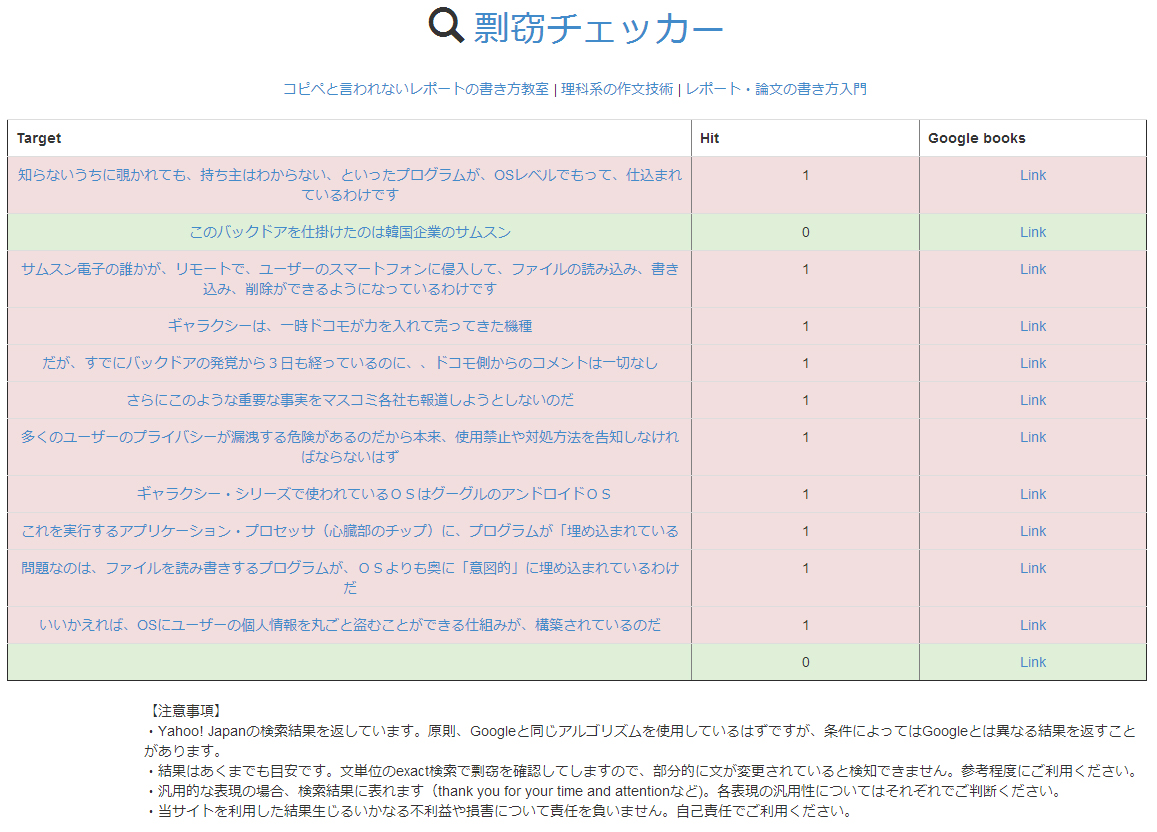Image resolution: width=1157 pixels, height=832 pixels.
Task: Open コピペと言われないレポートの書き方教室 link
Action: pos(416,89)
